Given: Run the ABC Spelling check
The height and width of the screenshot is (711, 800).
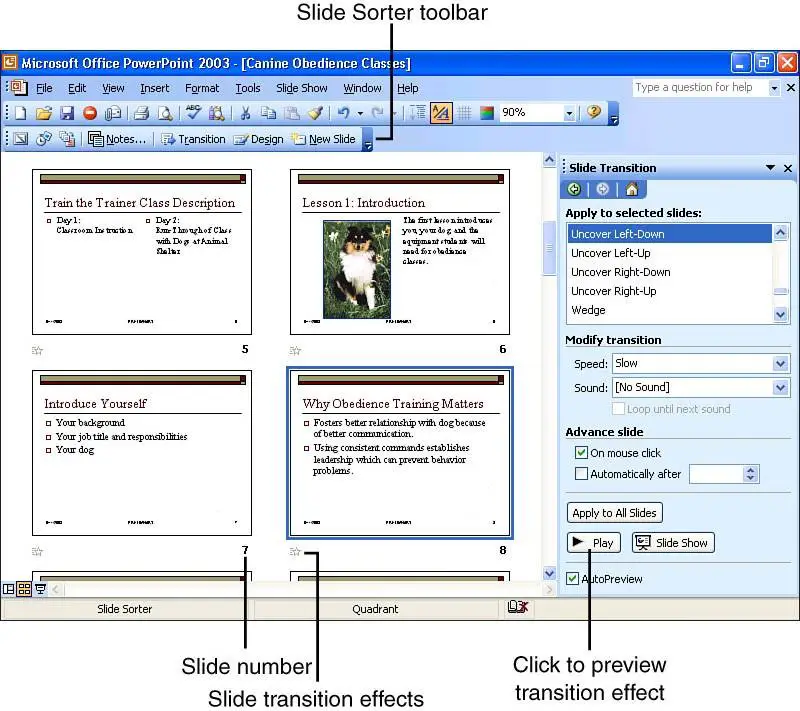Looking at the screenshot, I should tap(193, 112).
